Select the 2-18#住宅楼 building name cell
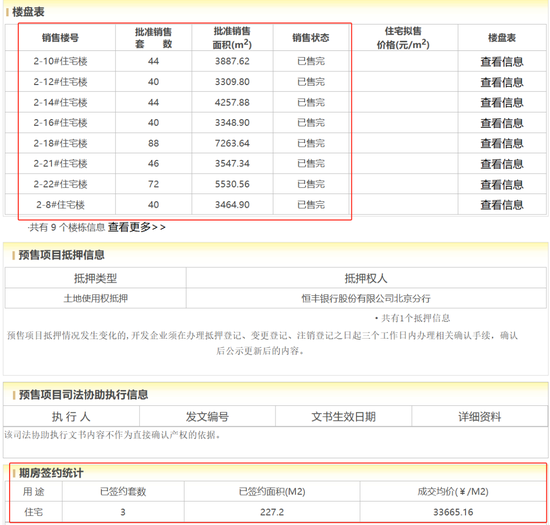This screenshot has width=550, height=525. click(60, 143)
